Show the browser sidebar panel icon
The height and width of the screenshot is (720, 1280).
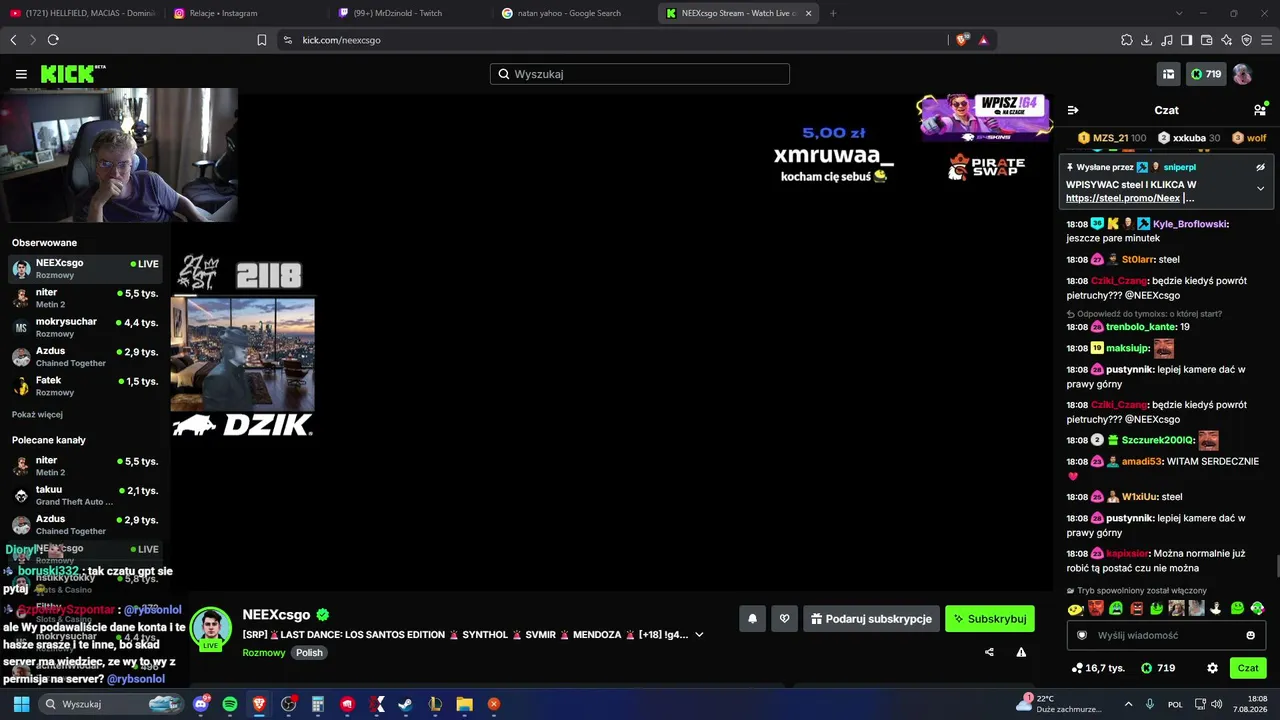(x=1186, y=40)
